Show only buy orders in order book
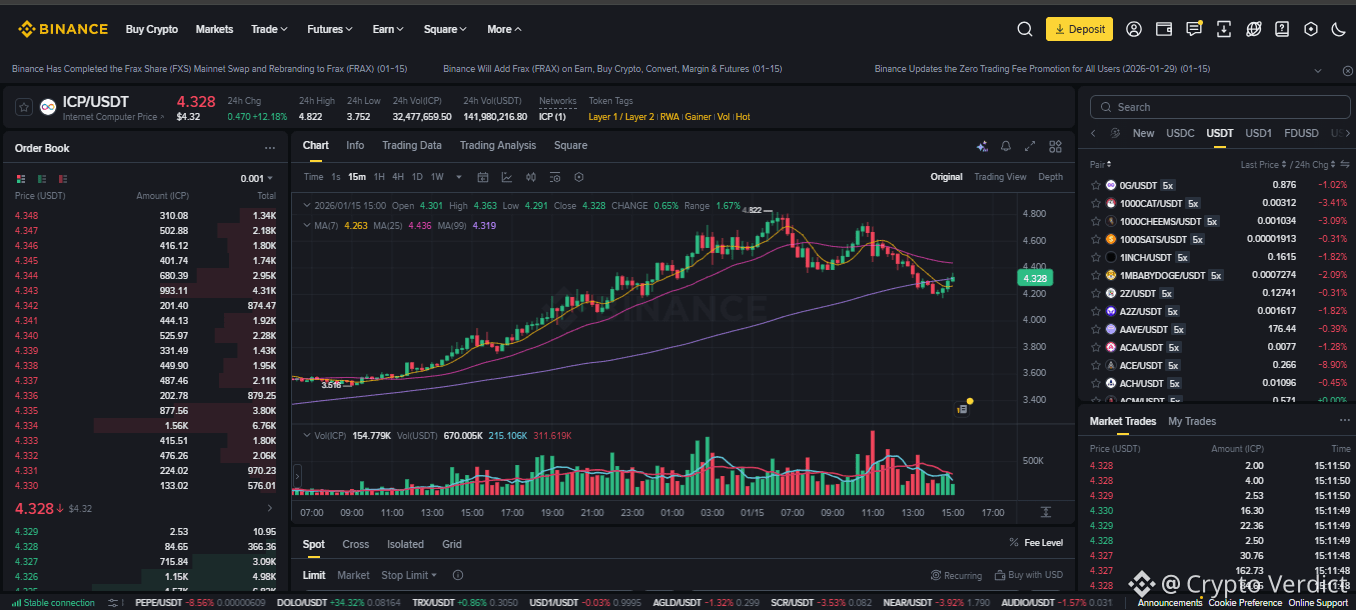The image size is (1356, 610). (42, 178)
